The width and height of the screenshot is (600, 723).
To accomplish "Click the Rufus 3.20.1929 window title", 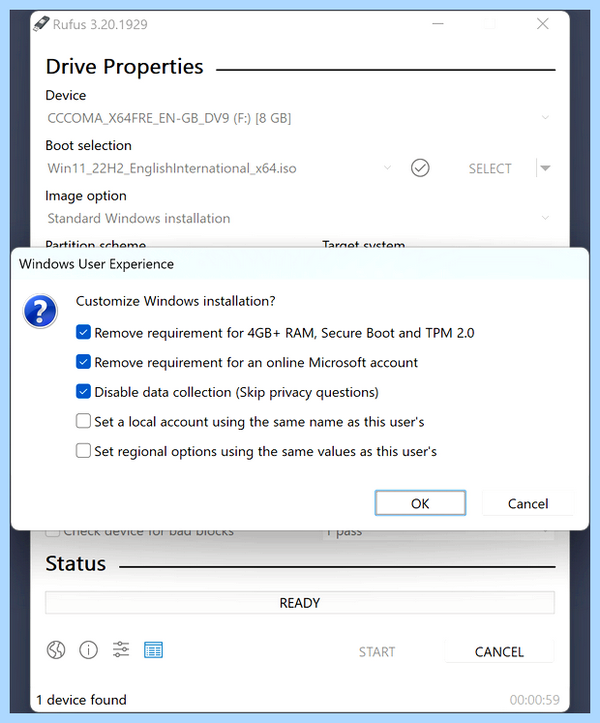I will tap(100, 24).
